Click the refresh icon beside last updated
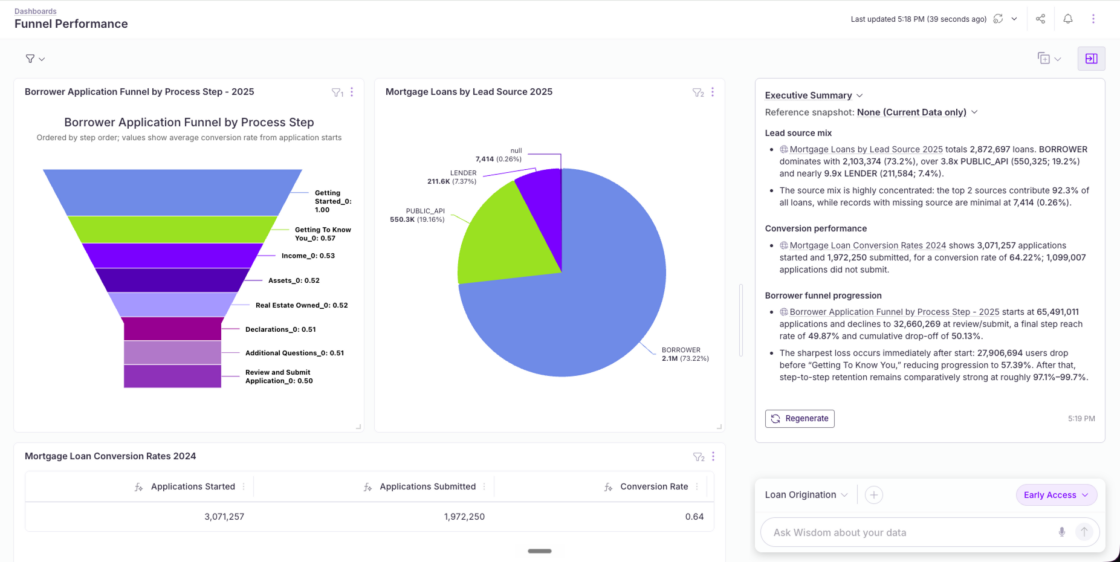The height and width of the screenshot is (562, 1120). coord(998,19)
